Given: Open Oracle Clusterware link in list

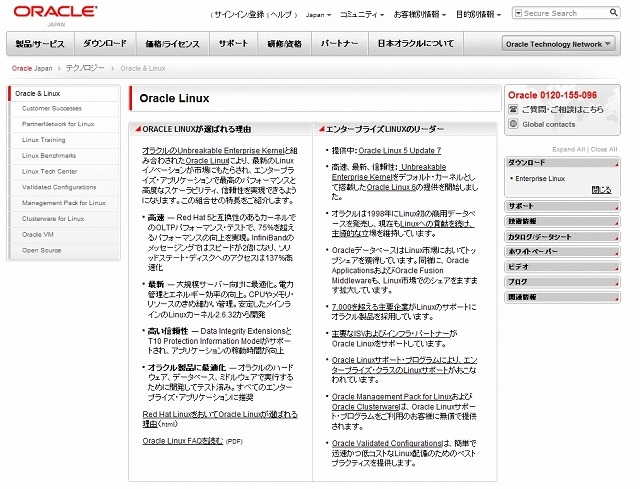Looking at the screenshot, I should click(365, 407).
